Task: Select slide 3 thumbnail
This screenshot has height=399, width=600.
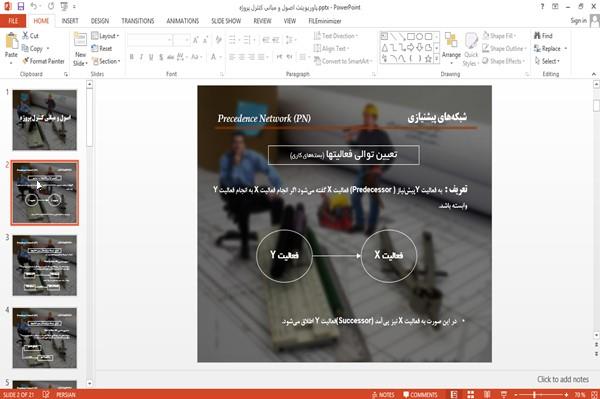Action: (44, 265)
